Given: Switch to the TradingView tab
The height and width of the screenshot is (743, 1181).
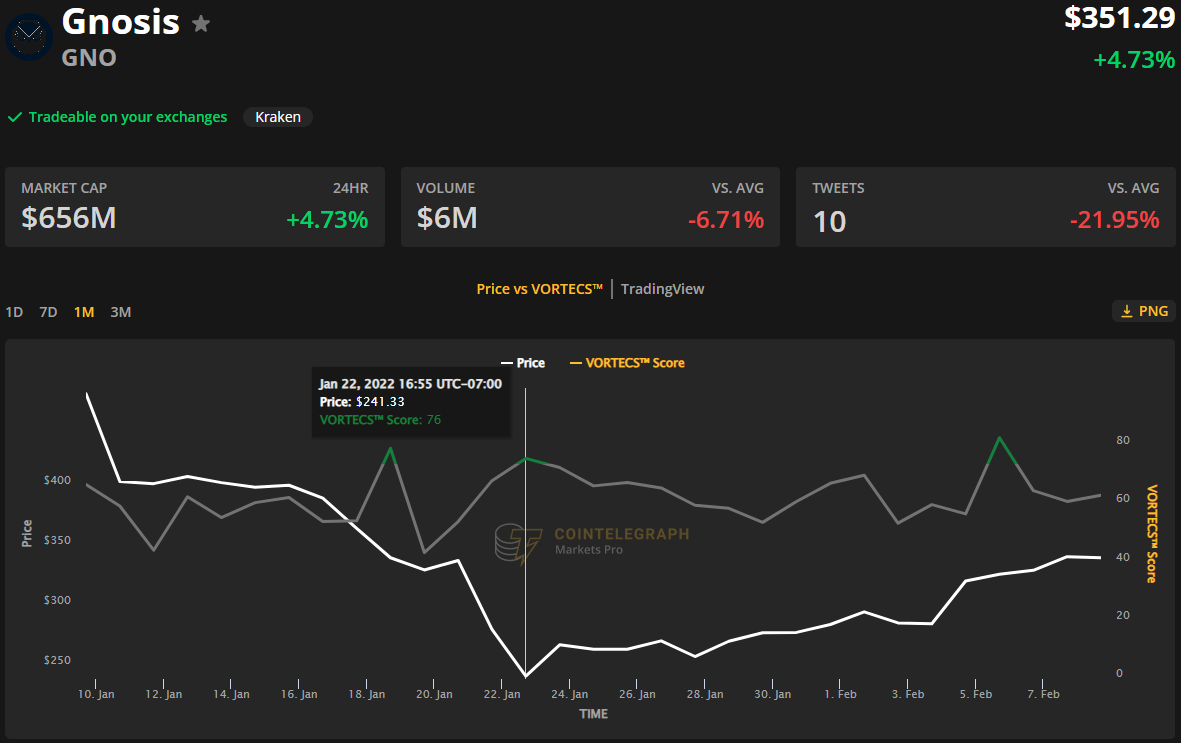Looking at the screenshot, I should pos(662,289).
